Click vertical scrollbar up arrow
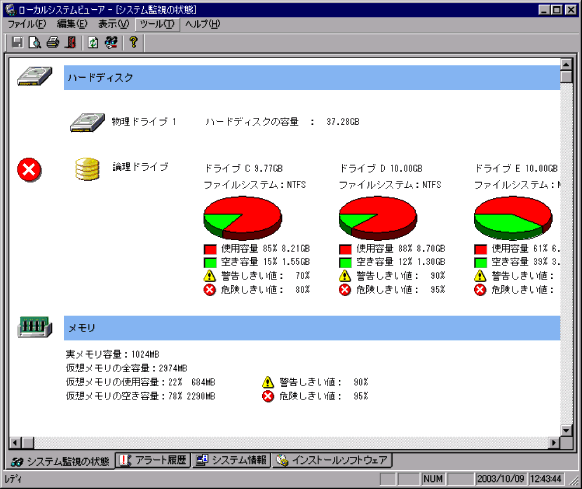The width and height of the screenshot is (582, 489). pos(566,65)
